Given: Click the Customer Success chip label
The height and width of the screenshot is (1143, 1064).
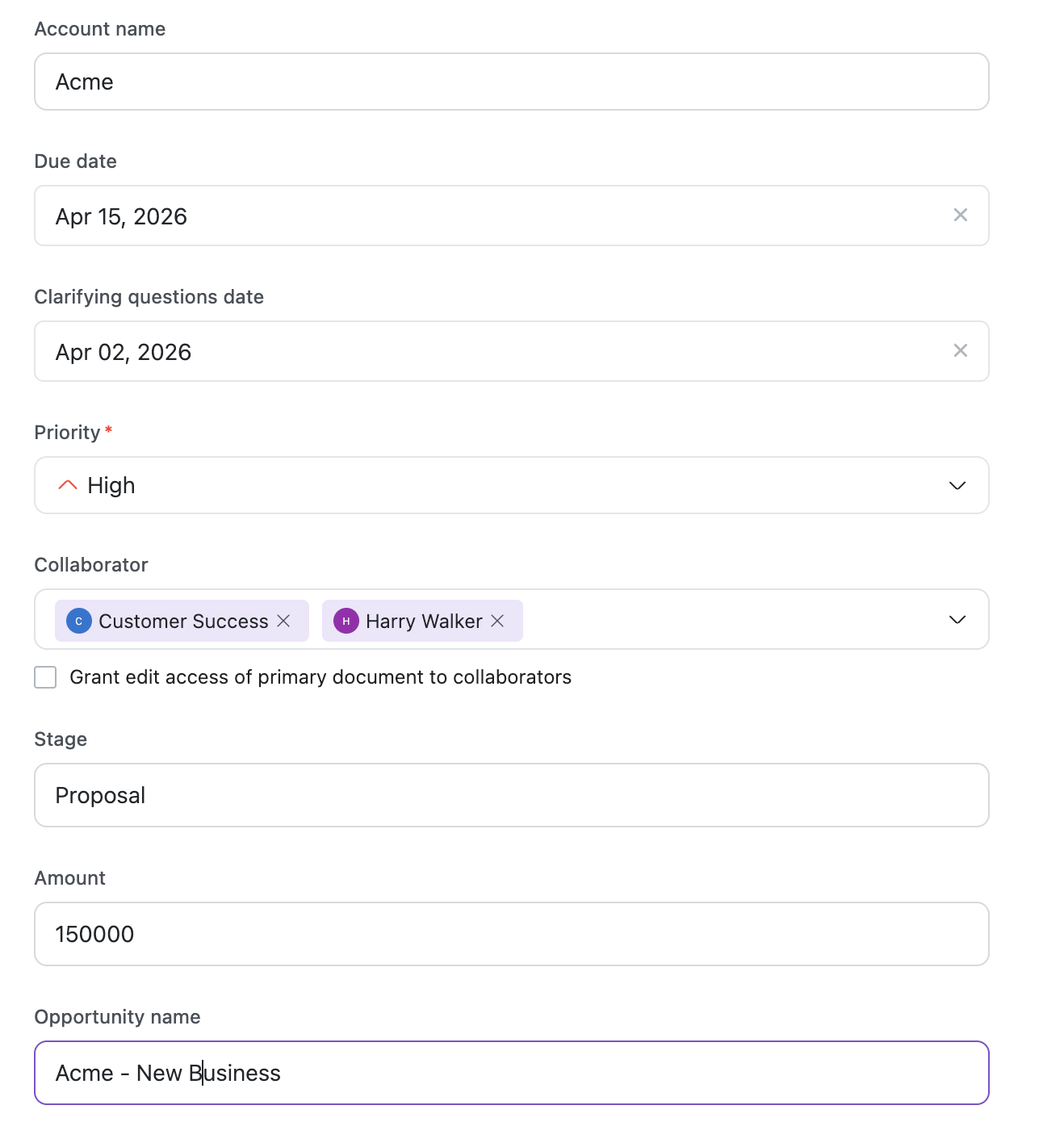Looking at the screenshot, I should pyautogui.click(x=183, y=621).
